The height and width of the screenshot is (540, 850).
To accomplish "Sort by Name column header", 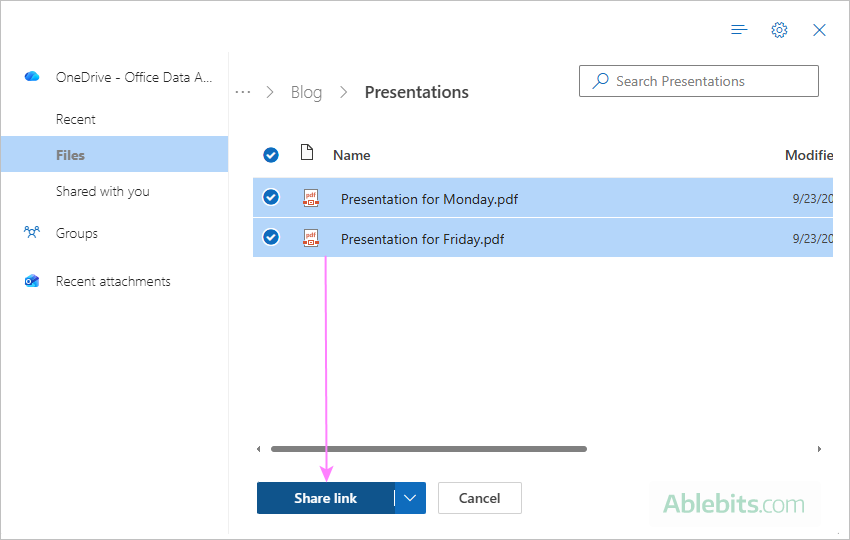I will click(351, 155).
